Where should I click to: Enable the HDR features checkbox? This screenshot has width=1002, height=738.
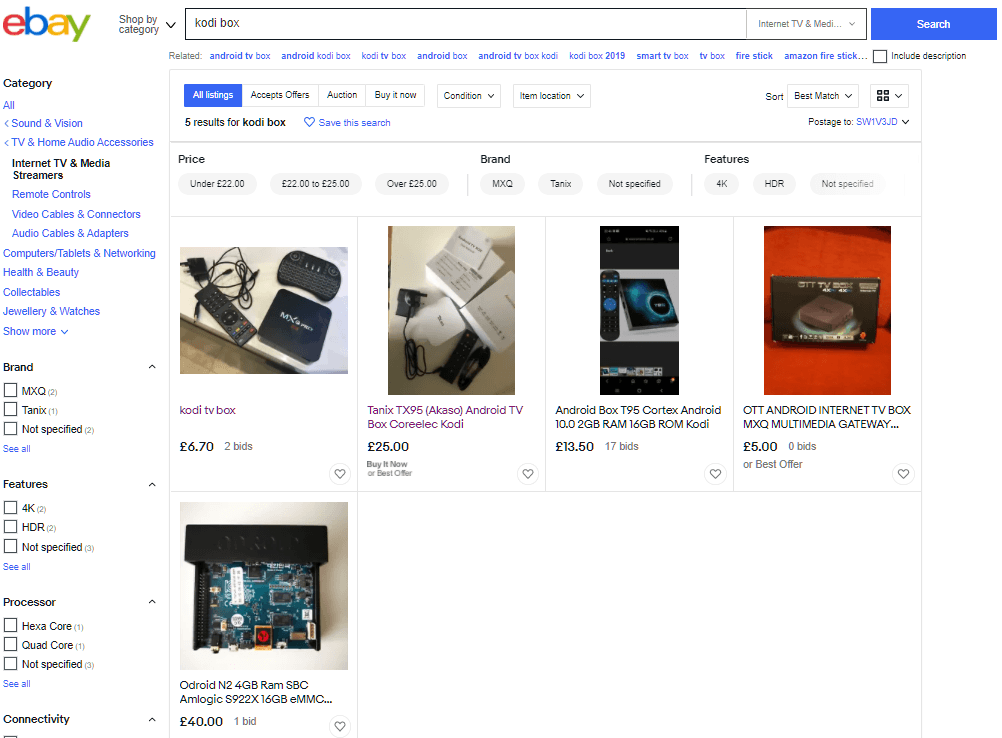[10, 527]
